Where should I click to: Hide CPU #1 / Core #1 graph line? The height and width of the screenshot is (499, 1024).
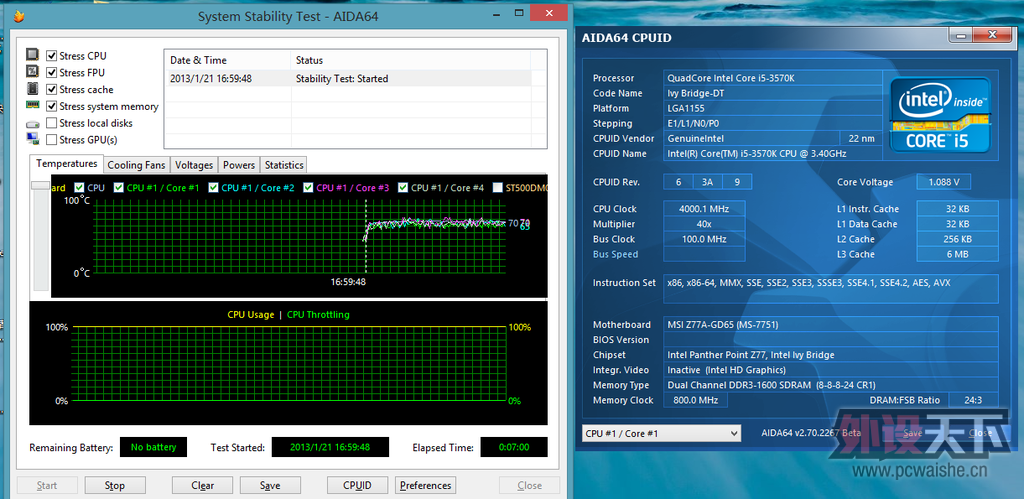click(x=118, y=187)
